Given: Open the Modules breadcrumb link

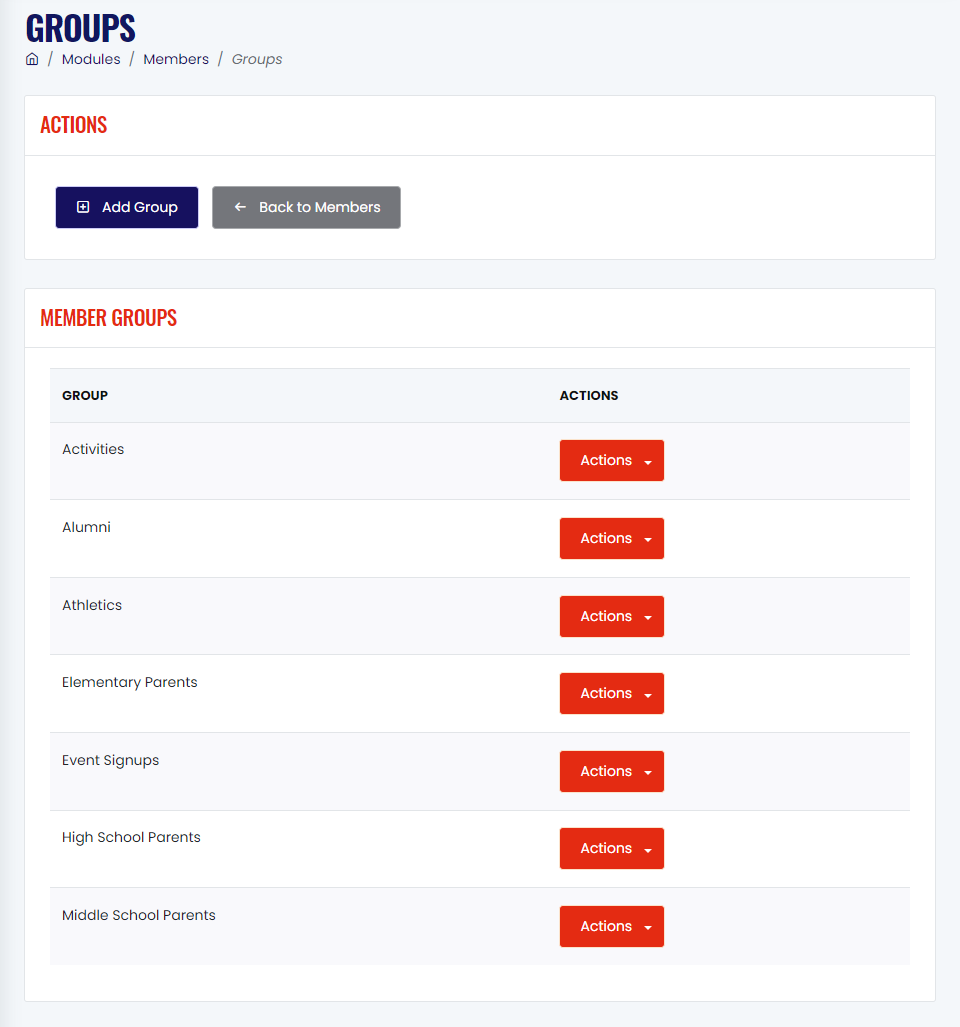Looking at the screenshot, I should click(x=91, y=59).
